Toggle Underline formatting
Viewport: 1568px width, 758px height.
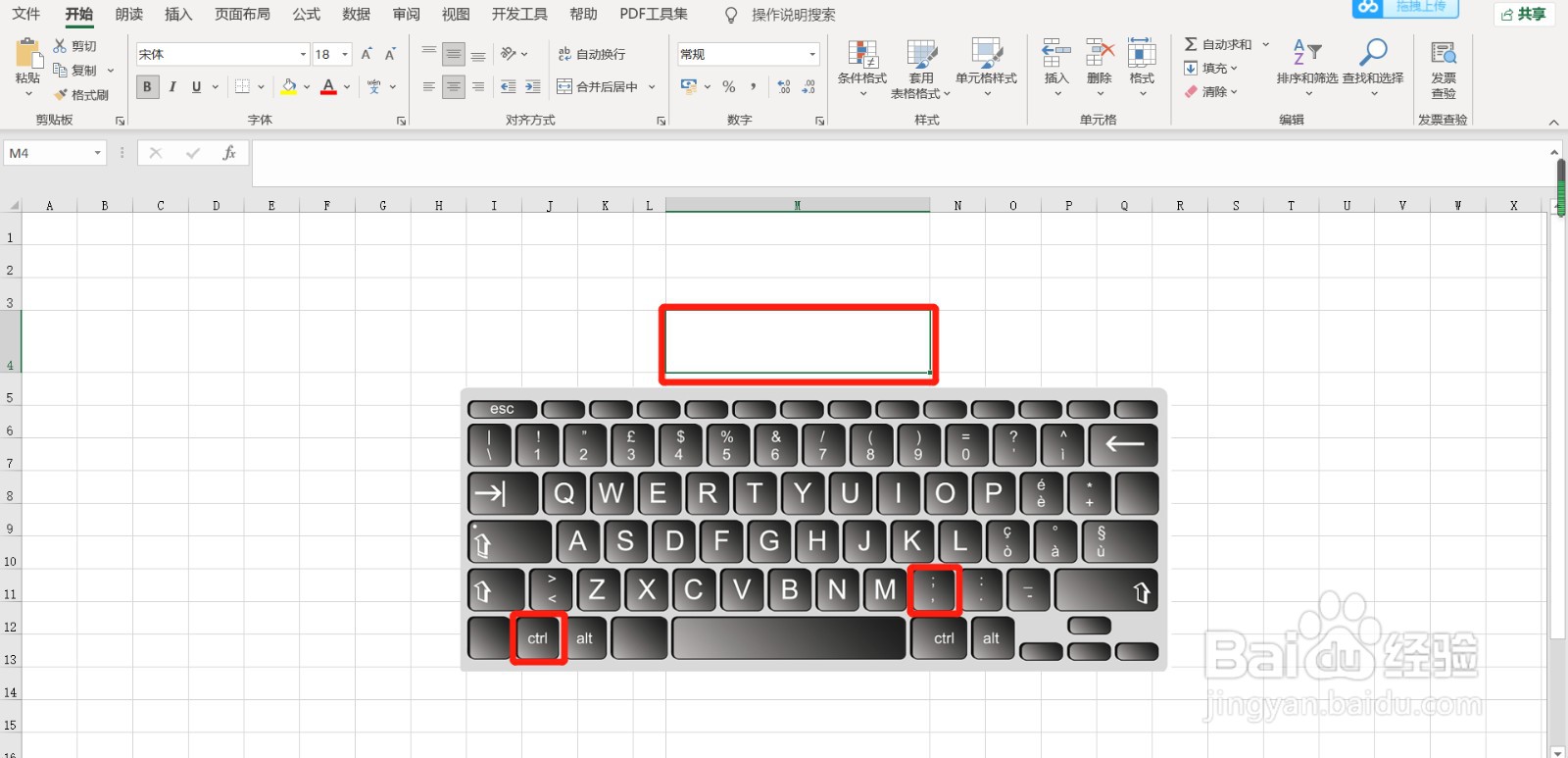click(196, 86)
